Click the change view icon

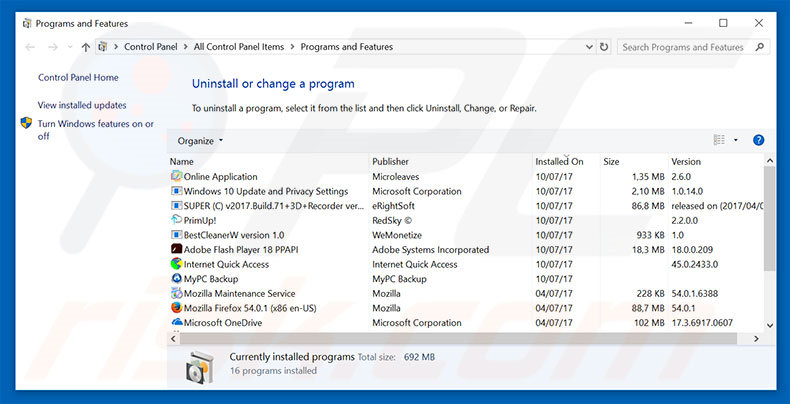pyautogui.click(x=719, y=141)
